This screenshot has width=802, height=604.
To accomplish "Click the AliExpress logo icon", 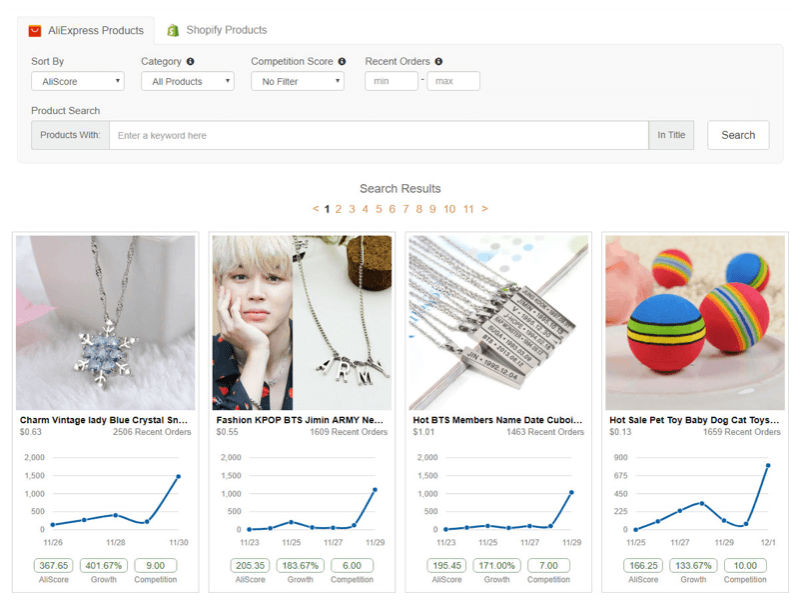I will tap(35, 31).
